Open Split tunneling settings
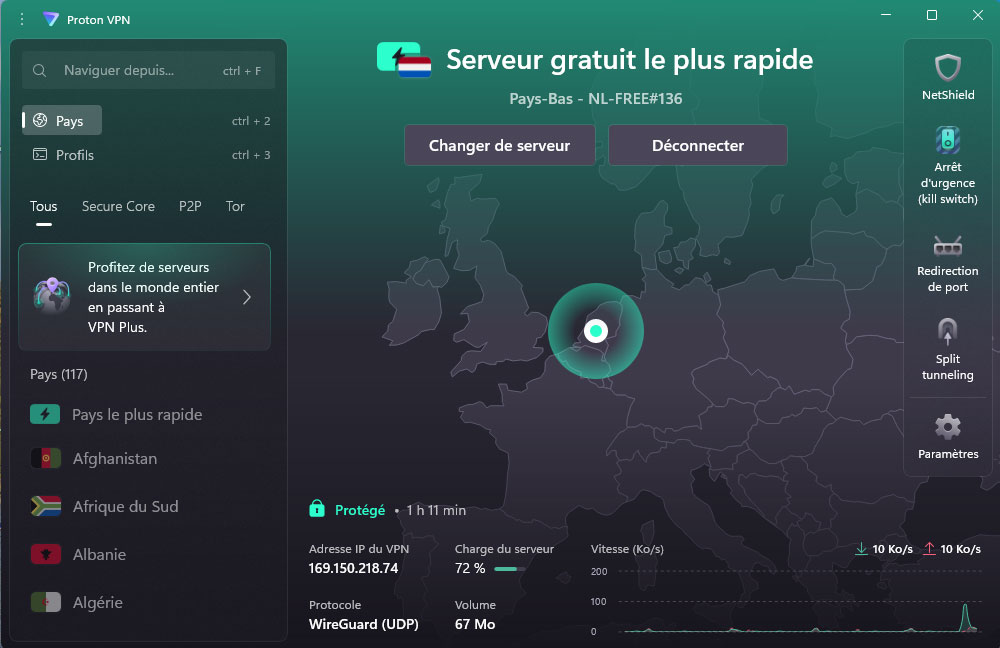The height and width of the screenshot is (648, 1000). click(948, 350)
